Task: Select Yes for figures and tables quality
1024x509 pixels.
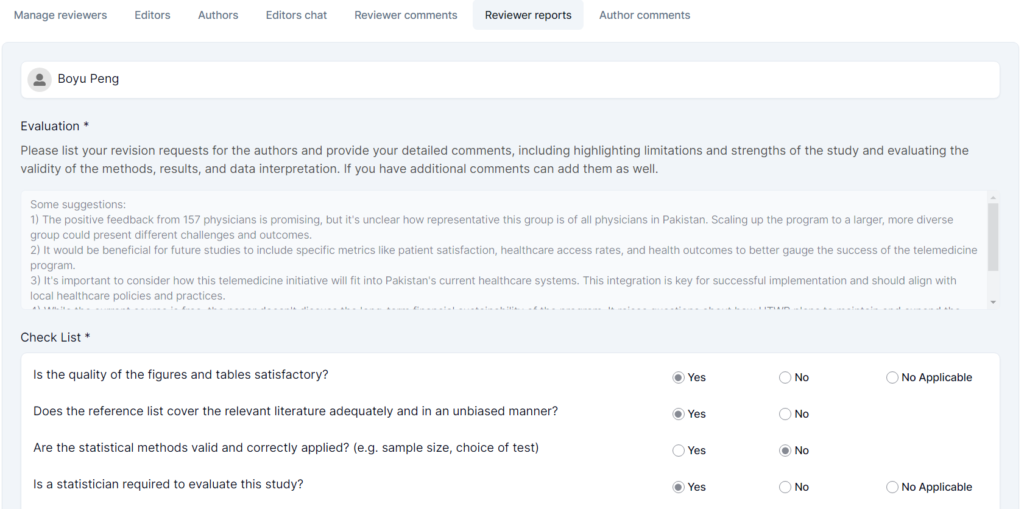Action: point(679,378)
